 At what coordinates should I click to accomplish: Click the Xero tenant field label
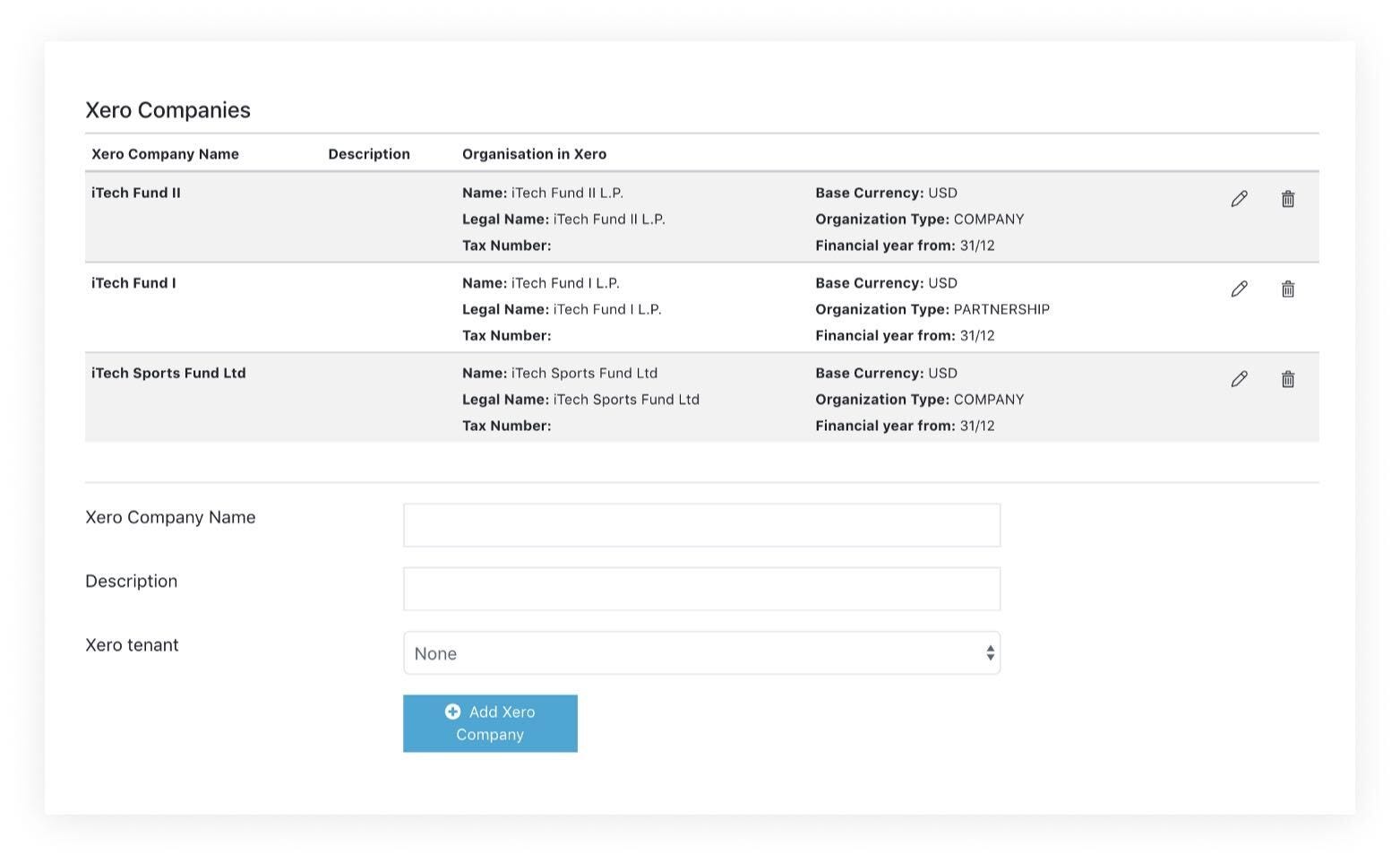[x=132, y=645]
